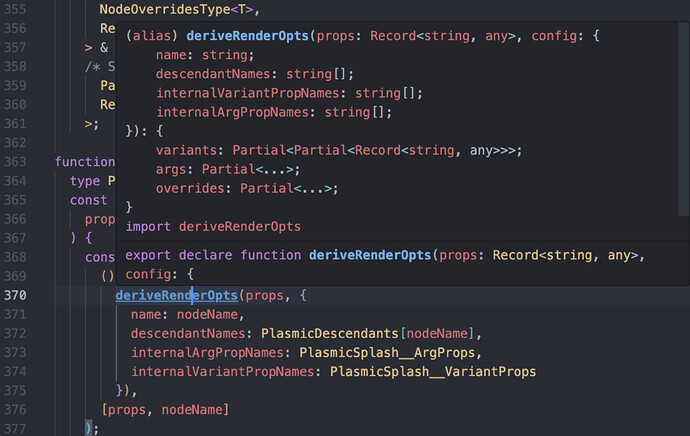Click PlasmicSplash__VariantProps on line 374
This screenshot has width=690, height=436.
432,371
